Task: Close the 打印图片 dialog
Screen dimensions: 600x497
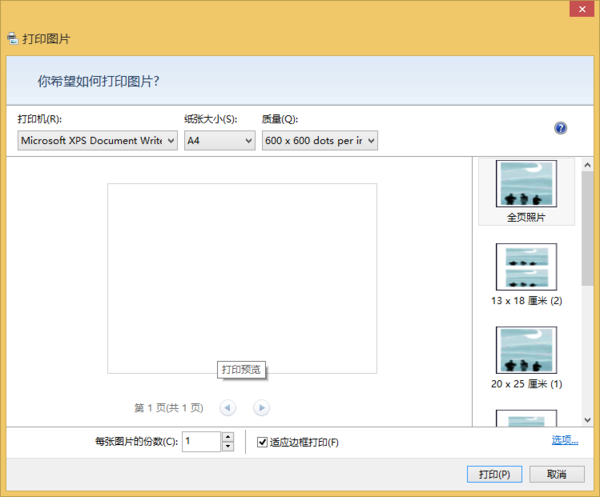Action: (x=582, y=9)
